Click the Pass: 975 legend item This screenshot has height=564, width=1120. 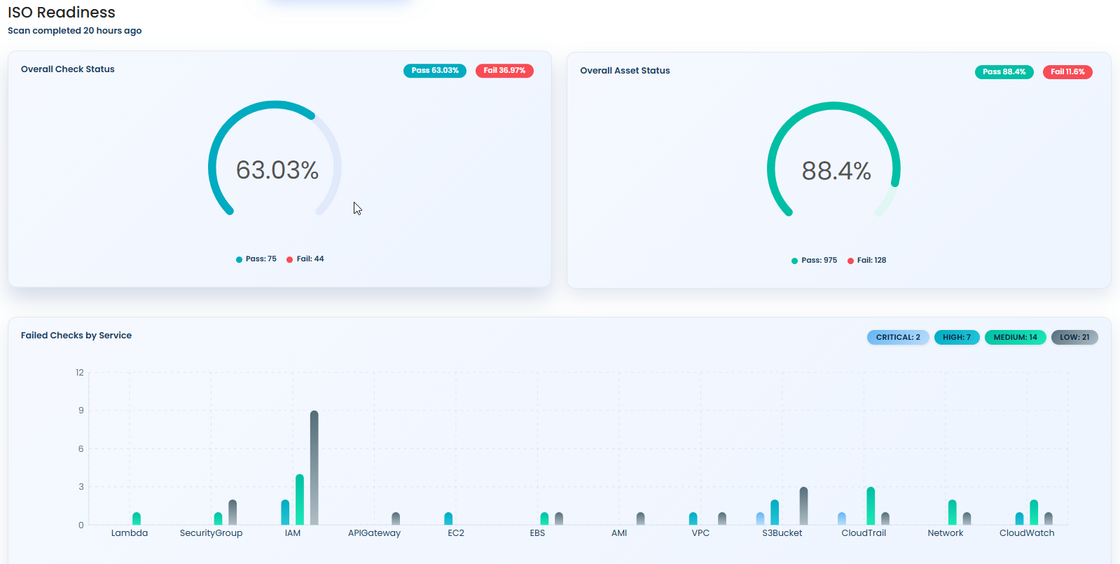pyautogui.click(x=814, y=260)
